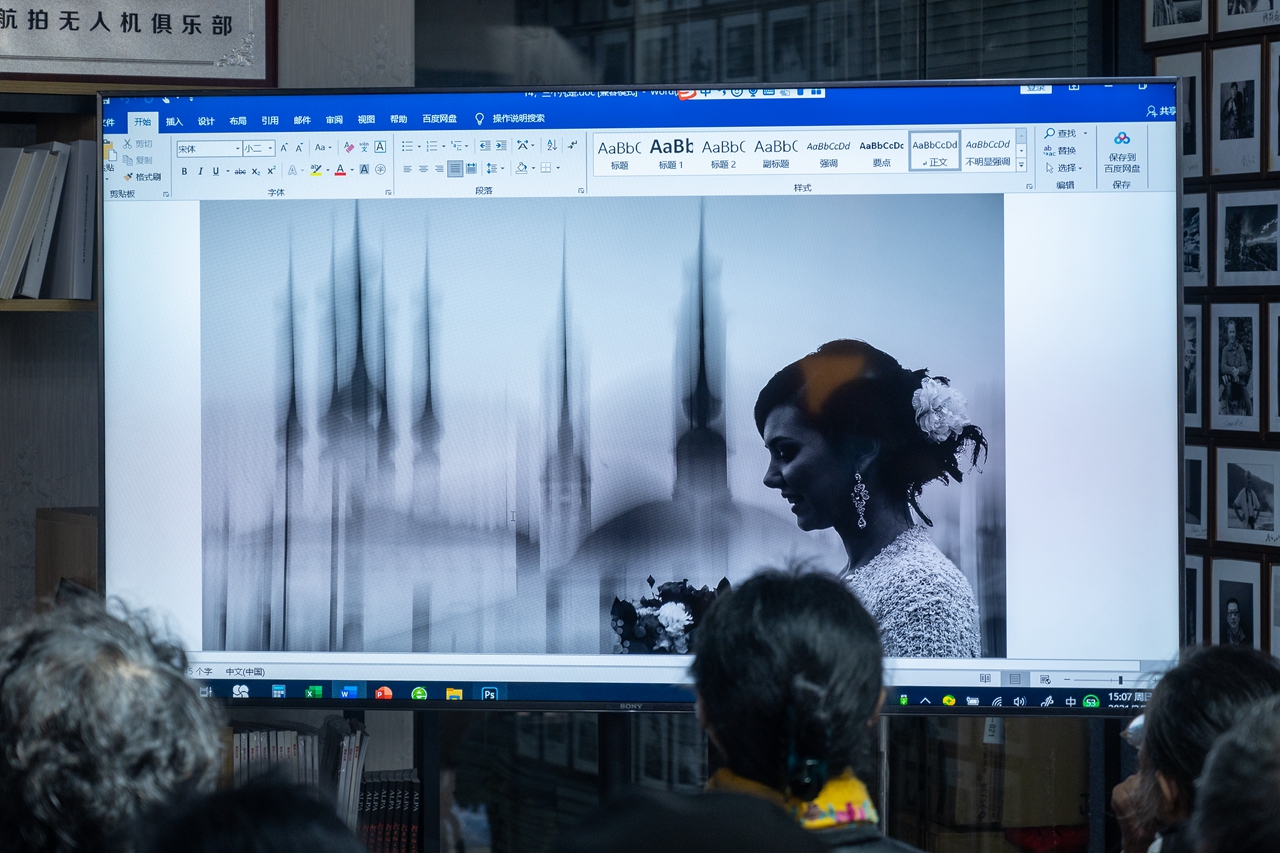Apply distributed alignment
Viewport: 1280px width, 853px height.
(471, 169)
